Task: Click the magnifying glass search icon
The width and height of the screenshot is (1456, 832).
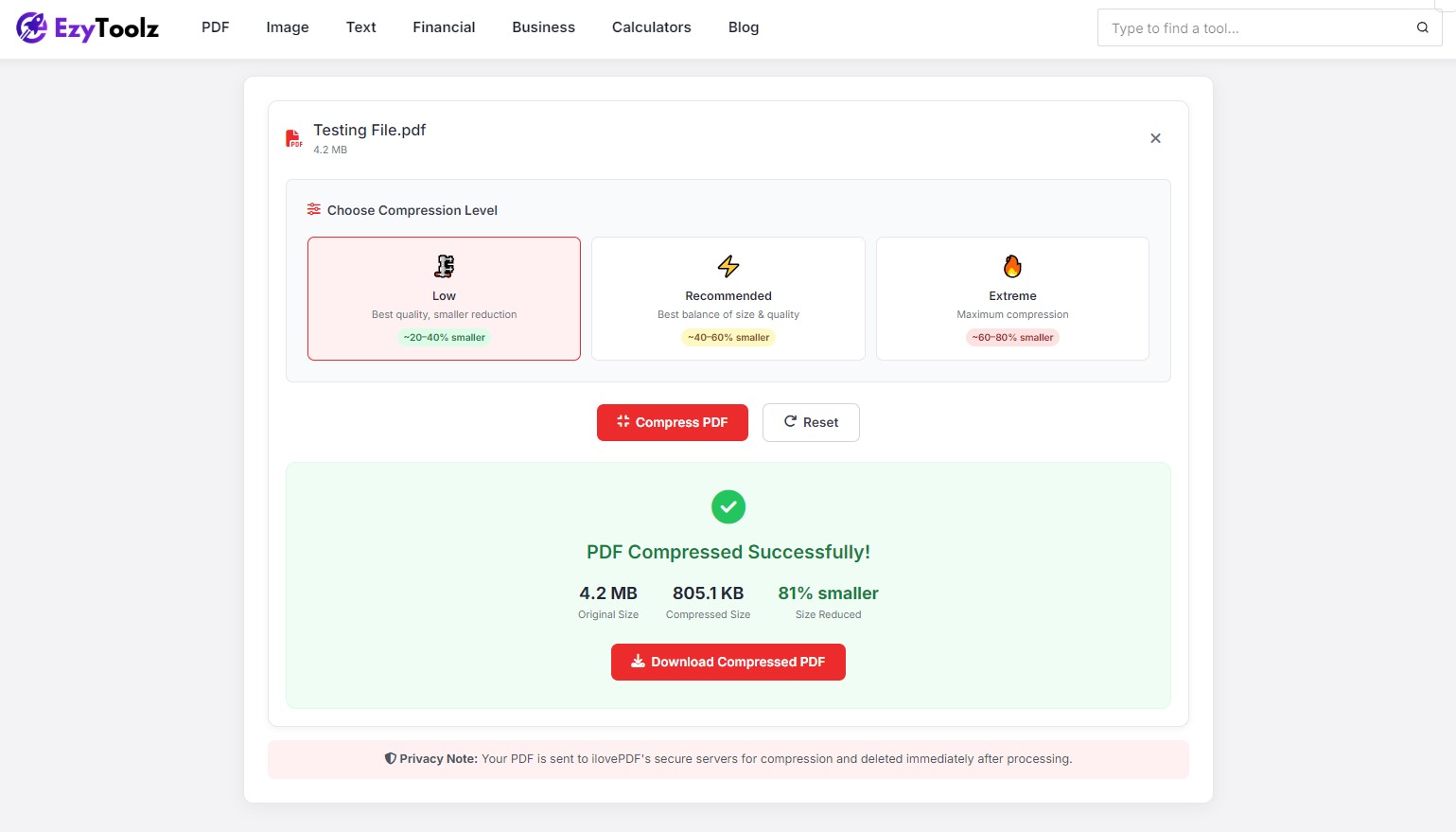Action: (x=1422, y=27)
